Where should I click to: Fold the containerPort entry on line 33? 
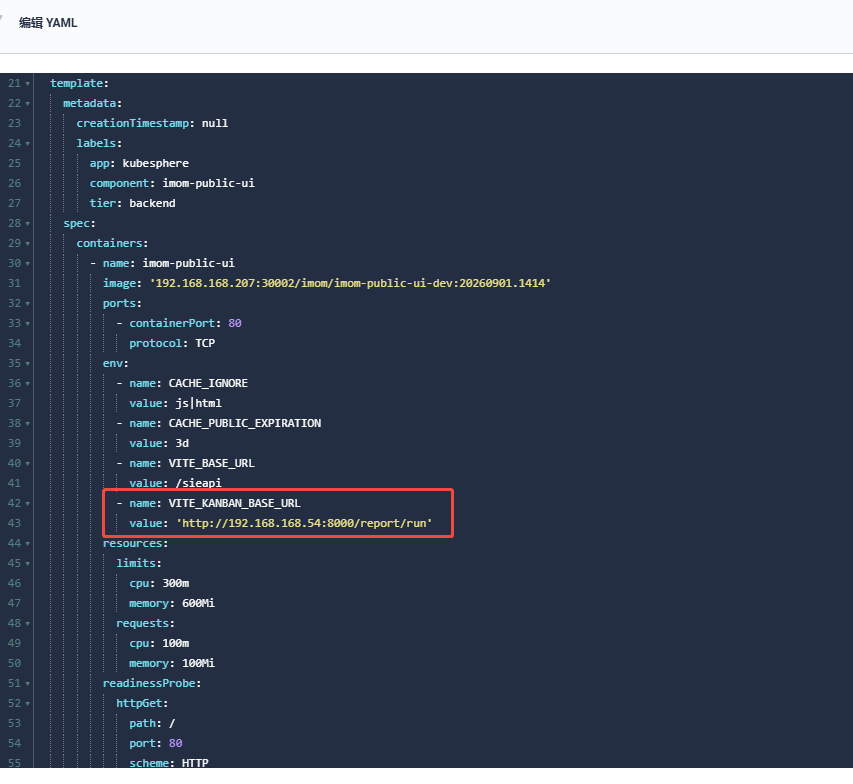click(x=28, y=324)
